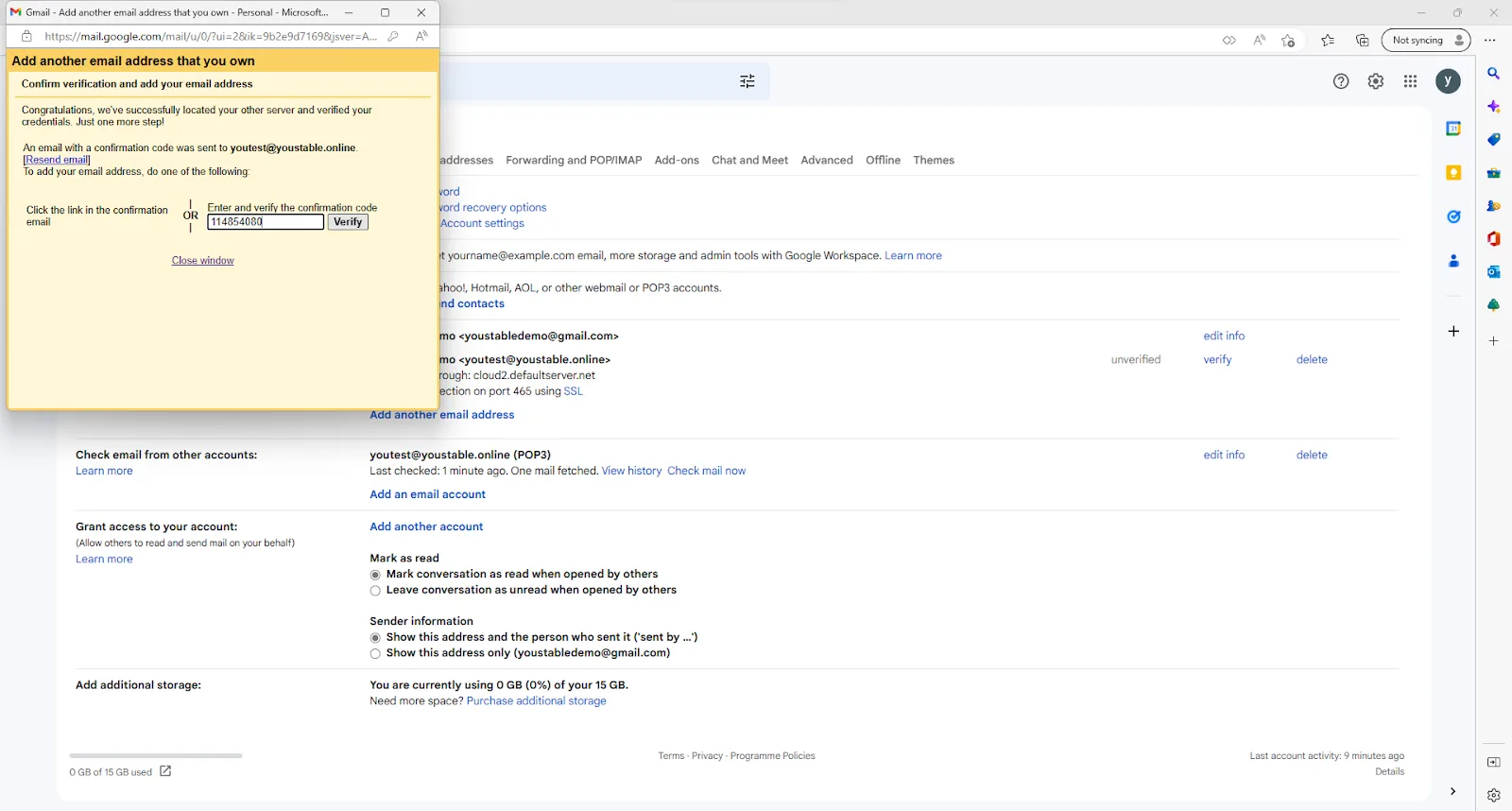This screenshot has height=811, width=1512.
Task: Customize Edge sidebar with plus button
Action: tap(1494, 341)
